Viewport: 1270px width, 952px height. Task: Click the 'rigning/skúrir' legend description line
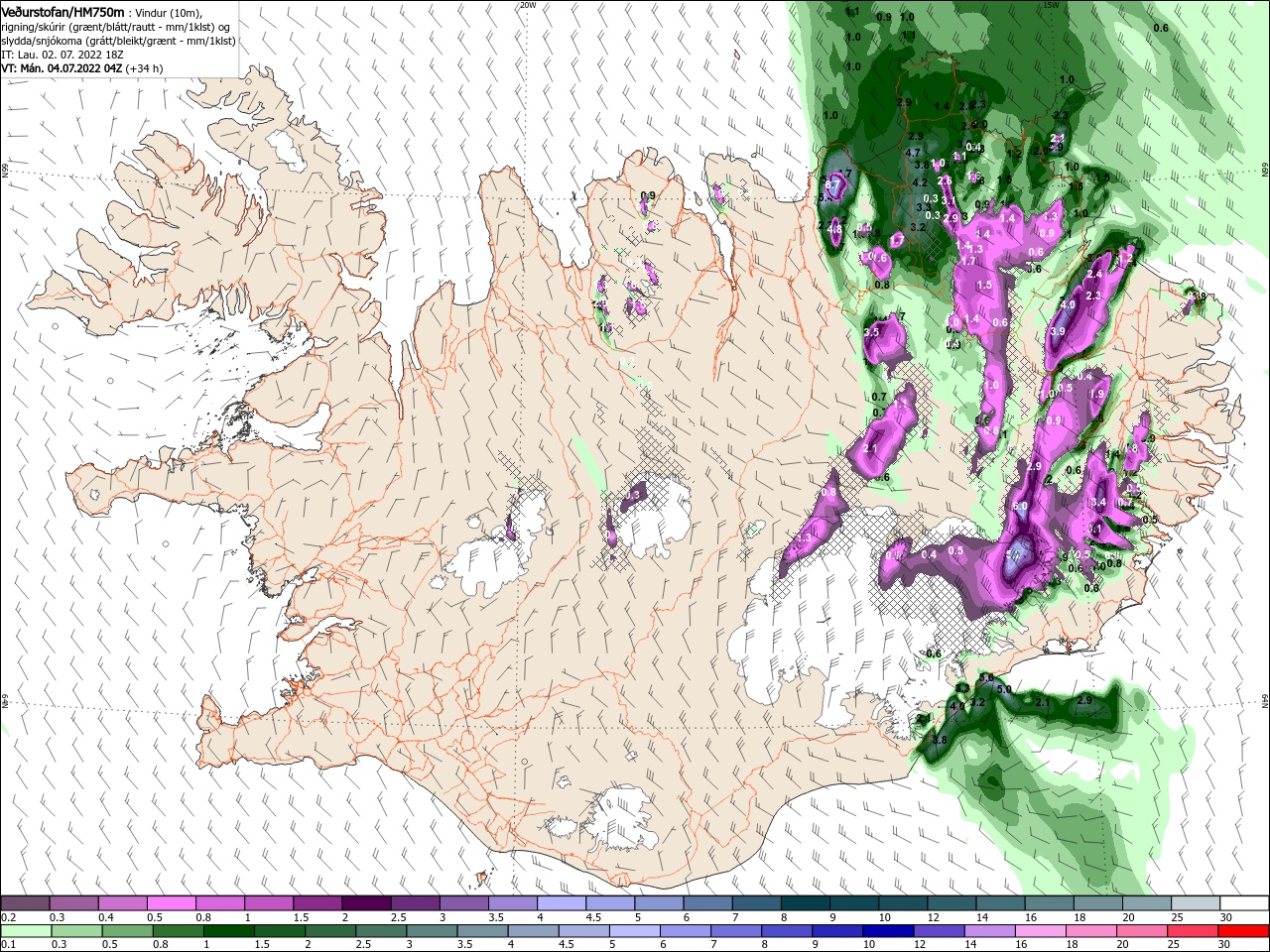116,27
